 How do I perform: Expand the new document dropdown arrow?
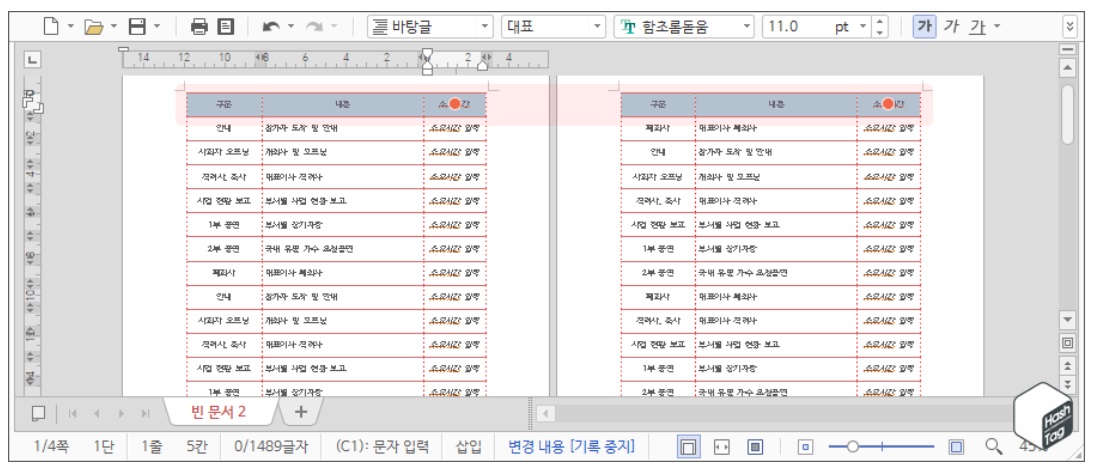[x=70, y=27]
